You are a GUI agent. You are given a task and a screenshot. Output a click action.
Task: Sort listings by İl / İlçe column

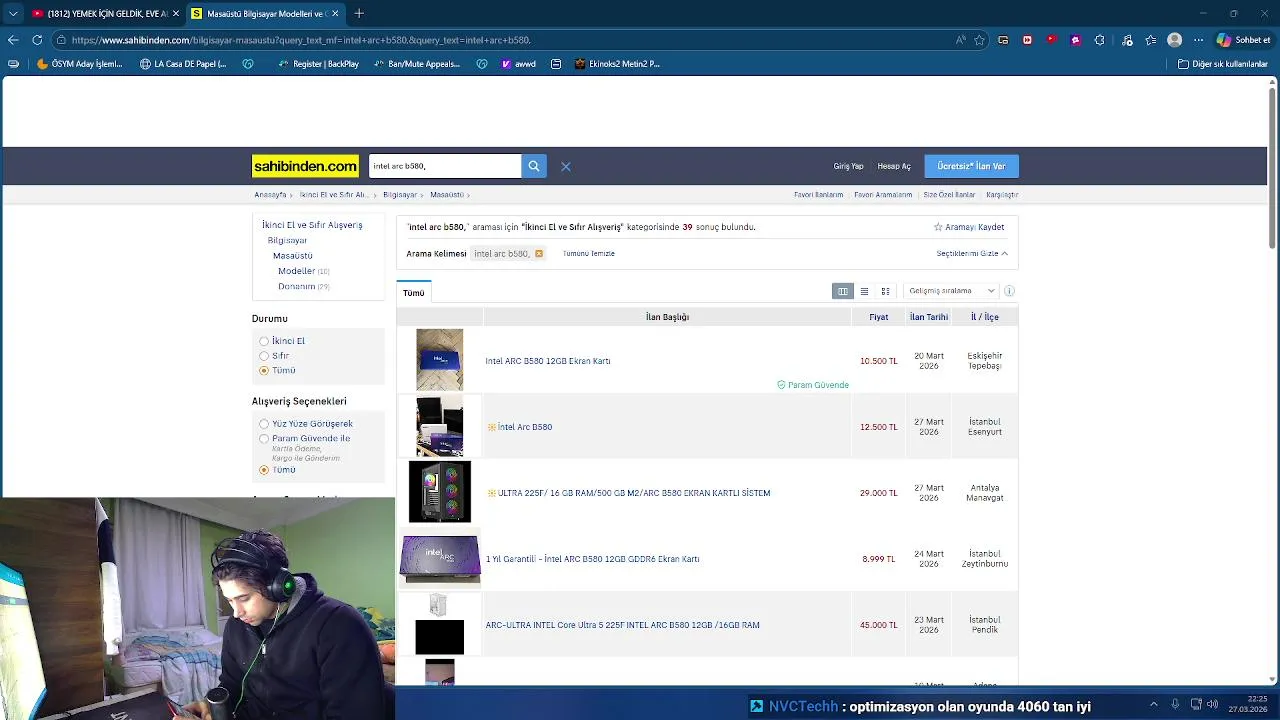pyautogui.click(x=985, y=317)
